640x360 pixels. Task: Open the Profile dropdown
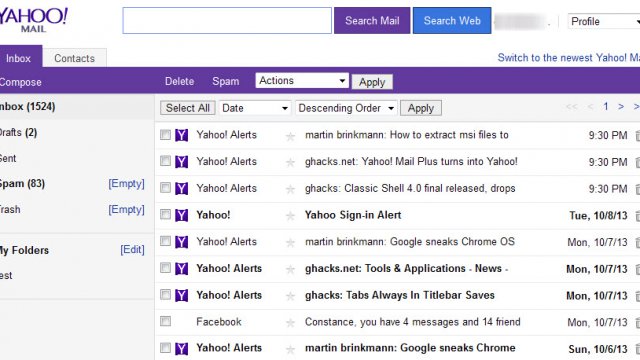point(604,21)
